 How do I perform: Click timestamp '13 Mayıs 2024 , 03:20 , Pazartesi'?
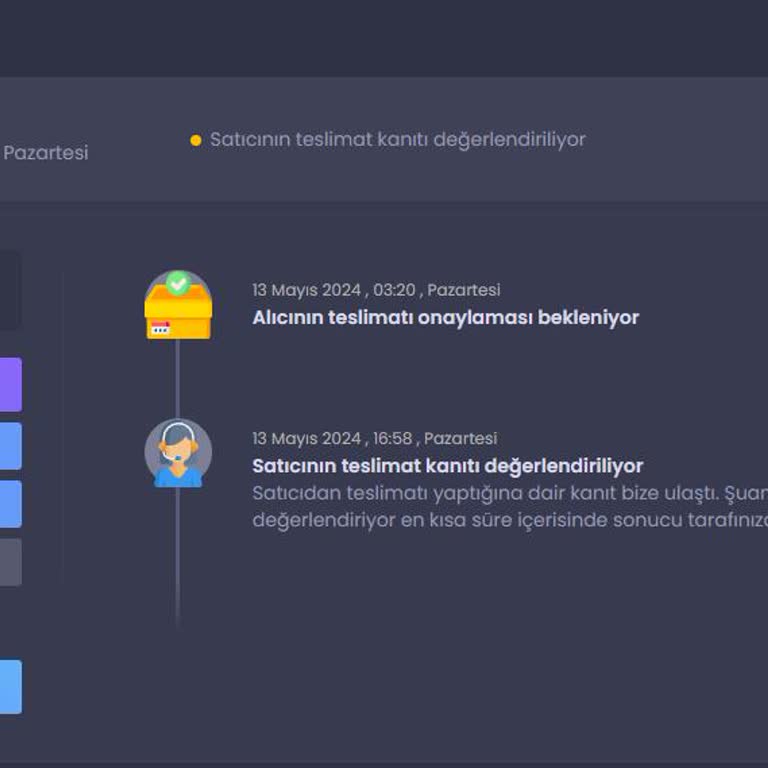pyautogui.click(x=376, y=290)
